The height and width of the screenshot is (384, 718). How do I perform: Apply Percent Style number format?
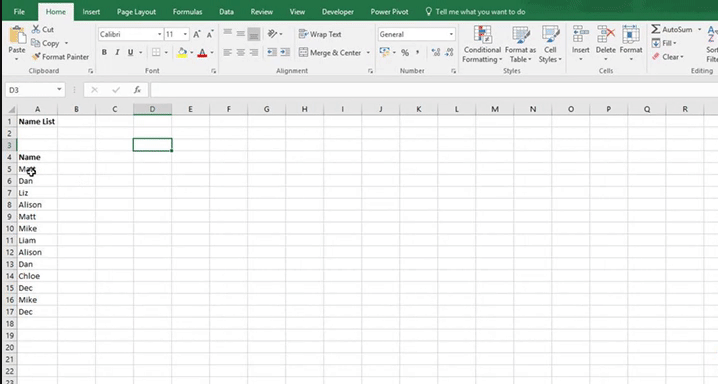(x=405, y=53)
